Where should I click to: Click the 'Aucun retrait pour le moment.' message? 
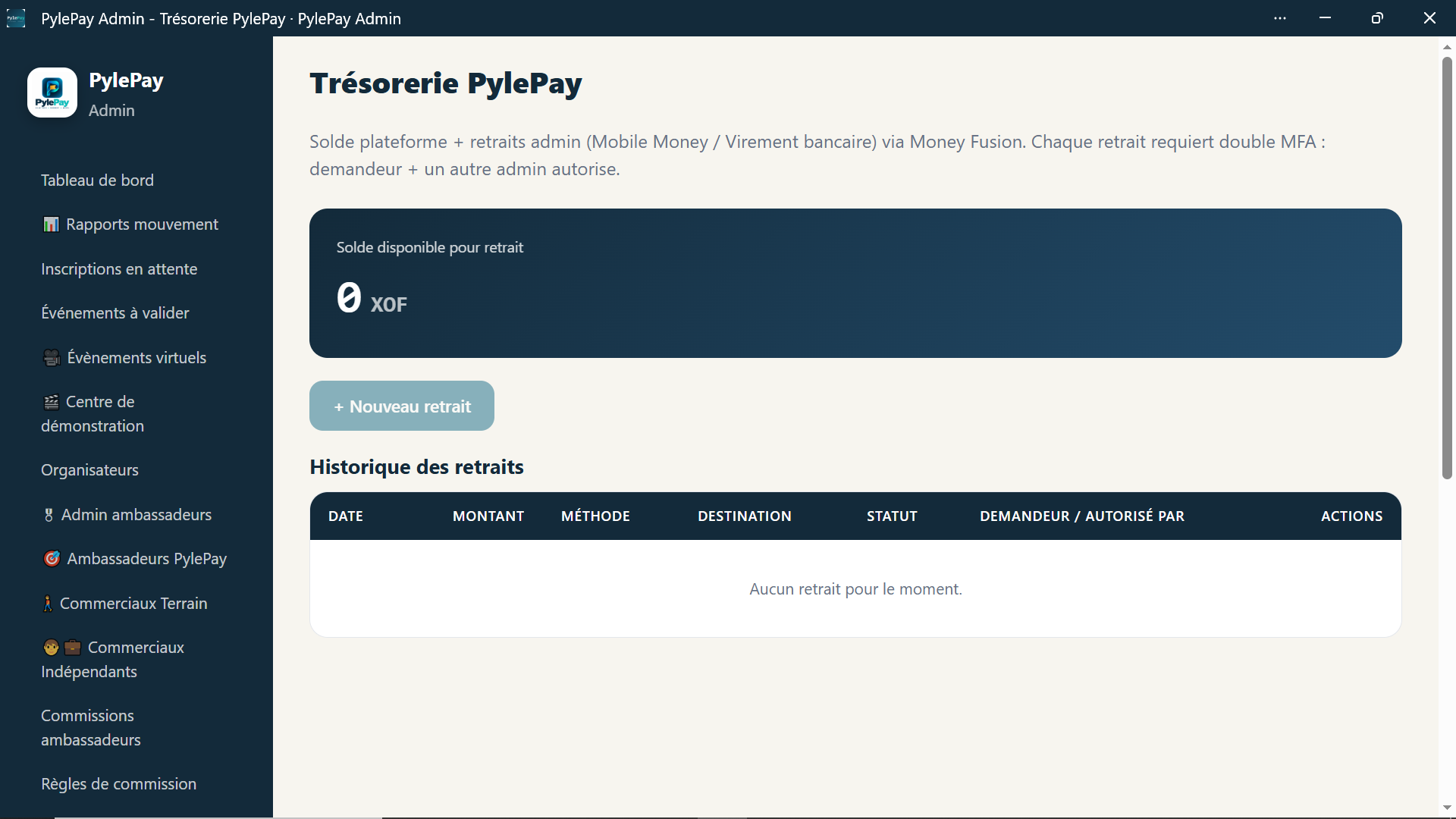click(855, 589)
